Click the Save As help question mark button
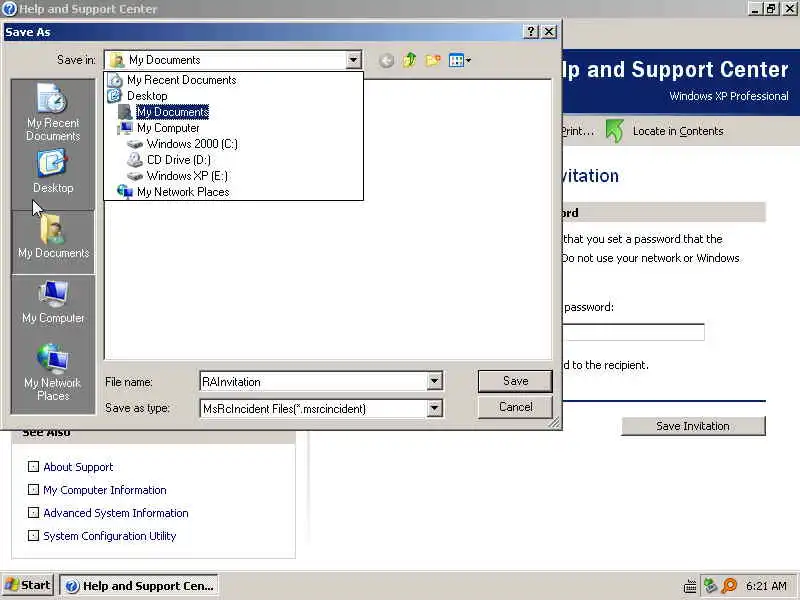Viewport: 800px width, 600px height. click(531, 32)
